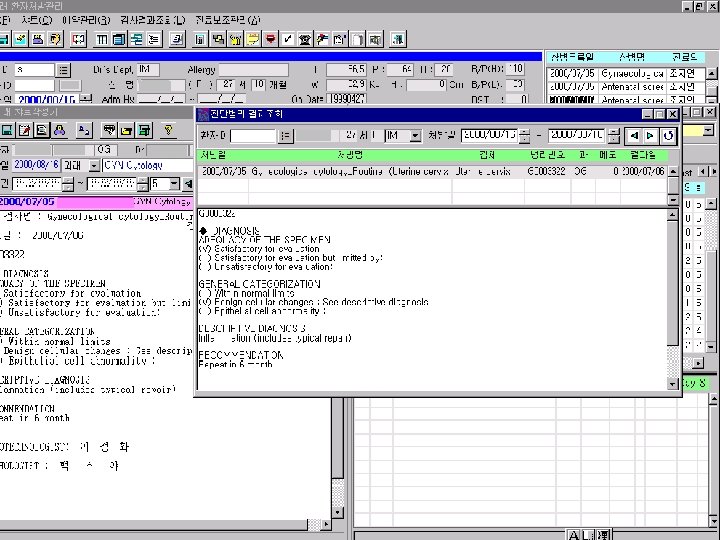Click the start date spinner in result dialog

[x=524, y=135]
